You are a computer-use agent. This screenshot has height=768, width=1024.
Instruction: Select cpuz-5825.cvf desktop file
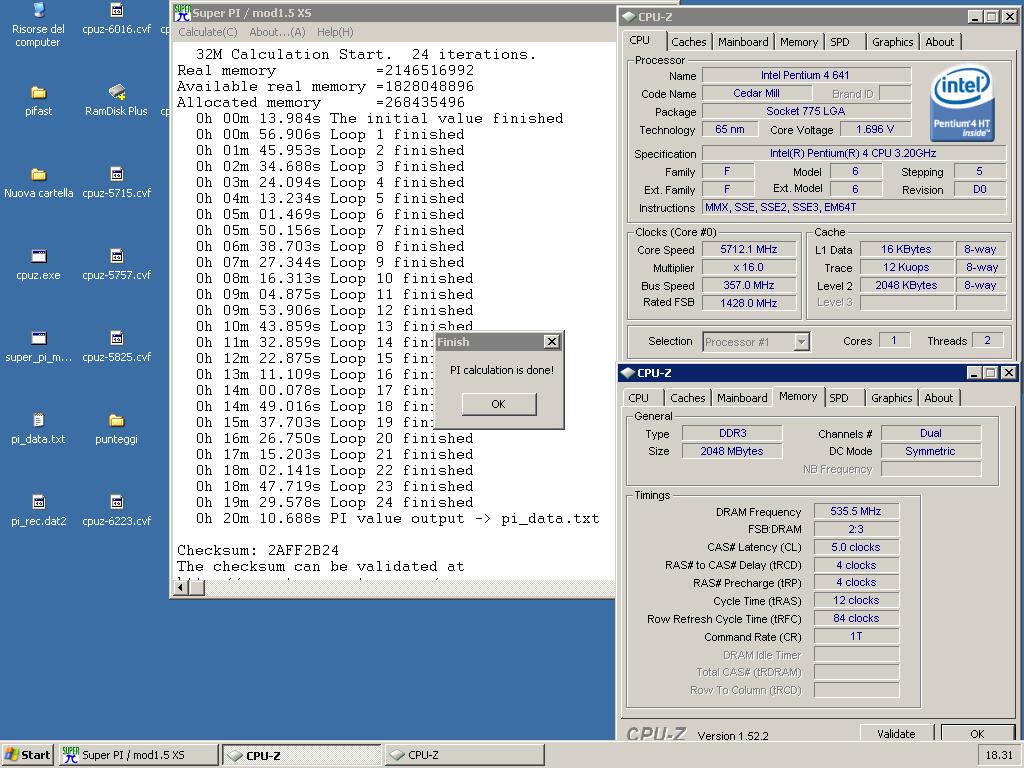(116, 347)
